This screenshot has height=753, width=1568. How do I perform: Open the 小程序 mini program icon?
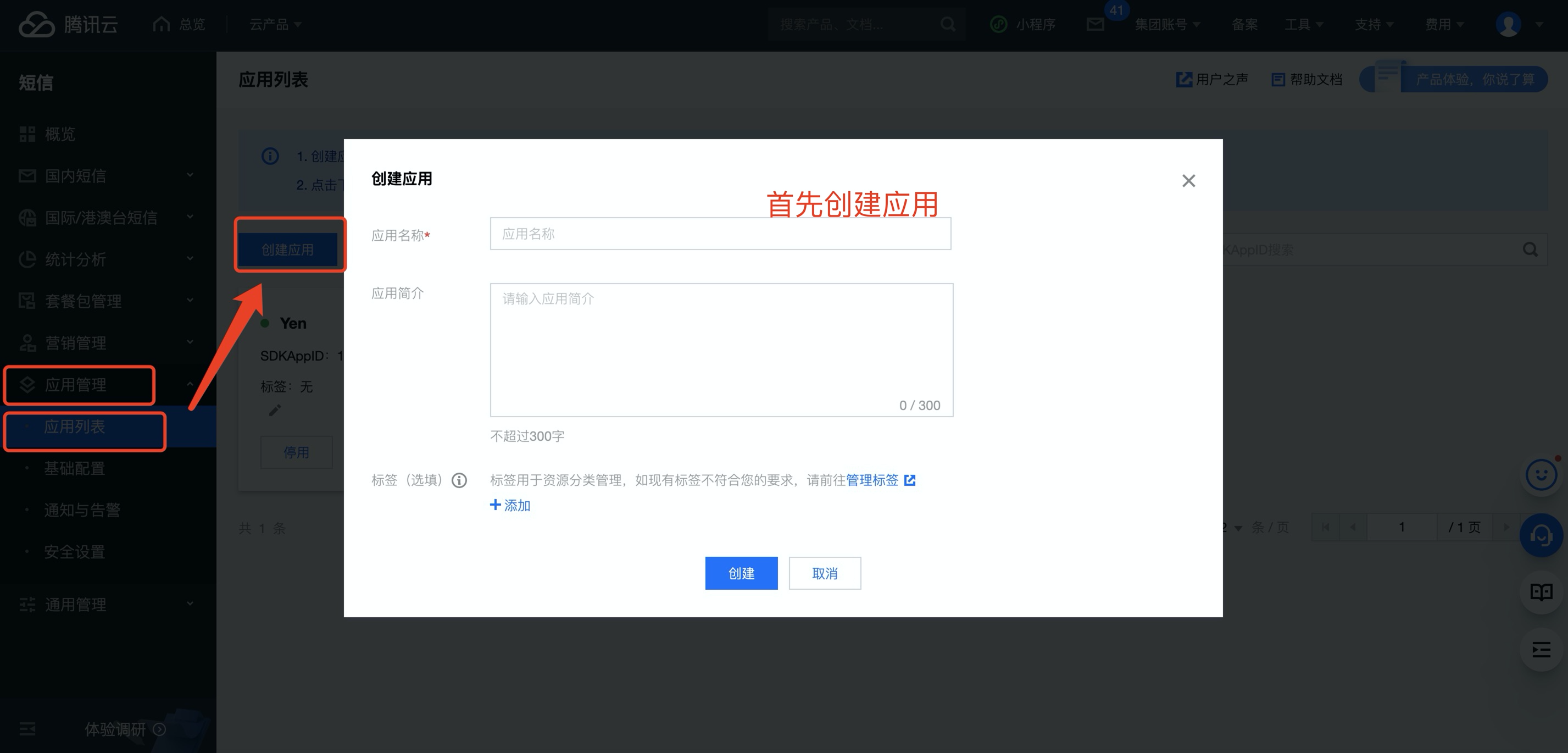pos(998,24)
